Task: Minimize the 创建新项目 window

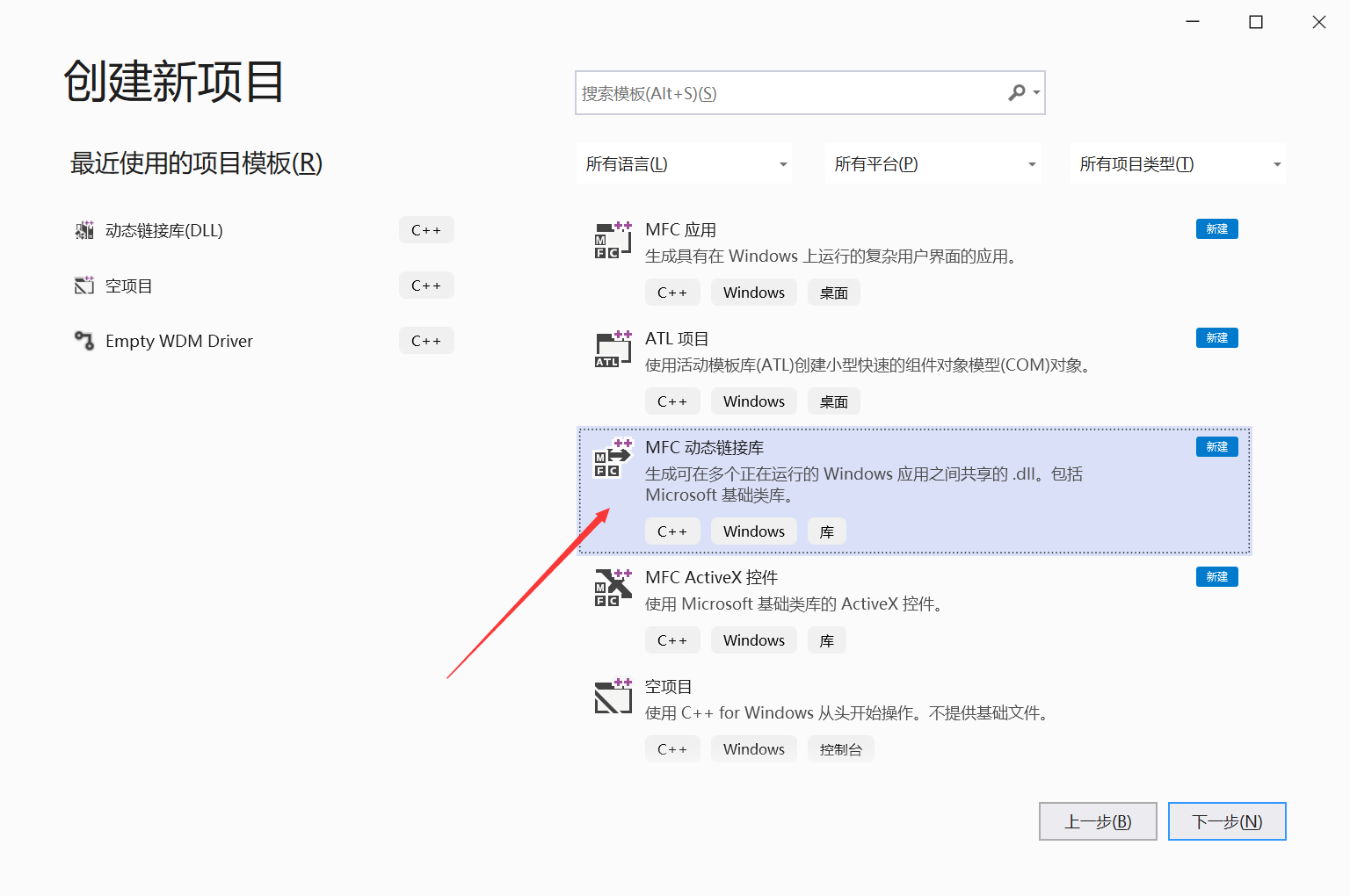Action: point(1193,22)
